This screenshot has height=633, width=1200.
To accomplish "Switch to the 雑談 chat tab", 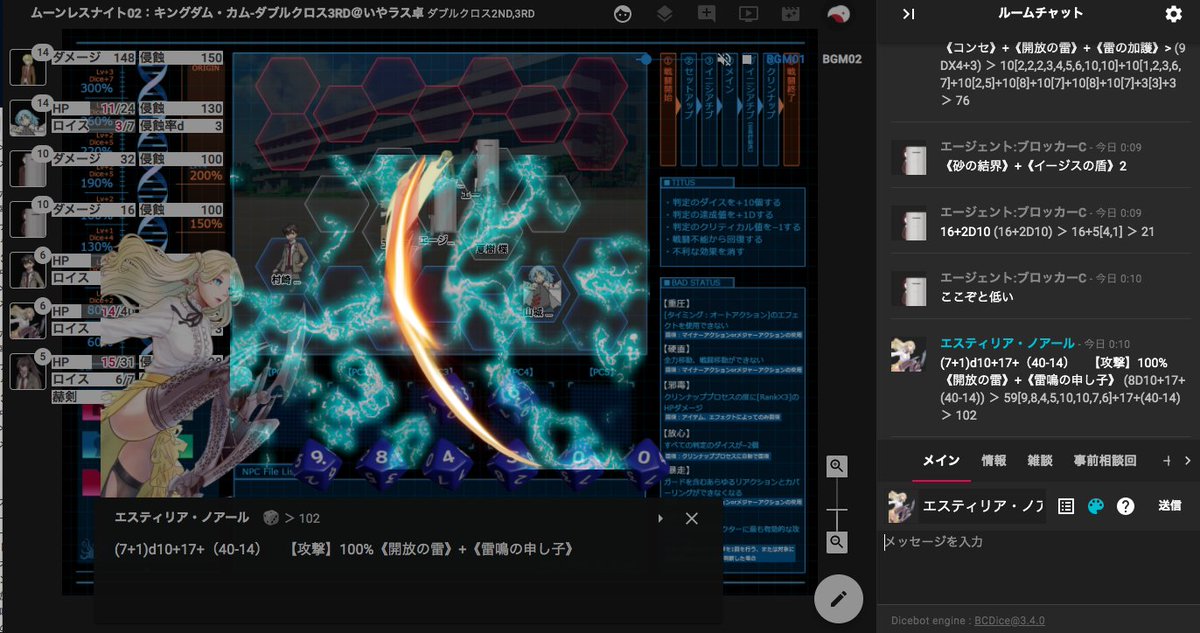I will click(1040, 461).
